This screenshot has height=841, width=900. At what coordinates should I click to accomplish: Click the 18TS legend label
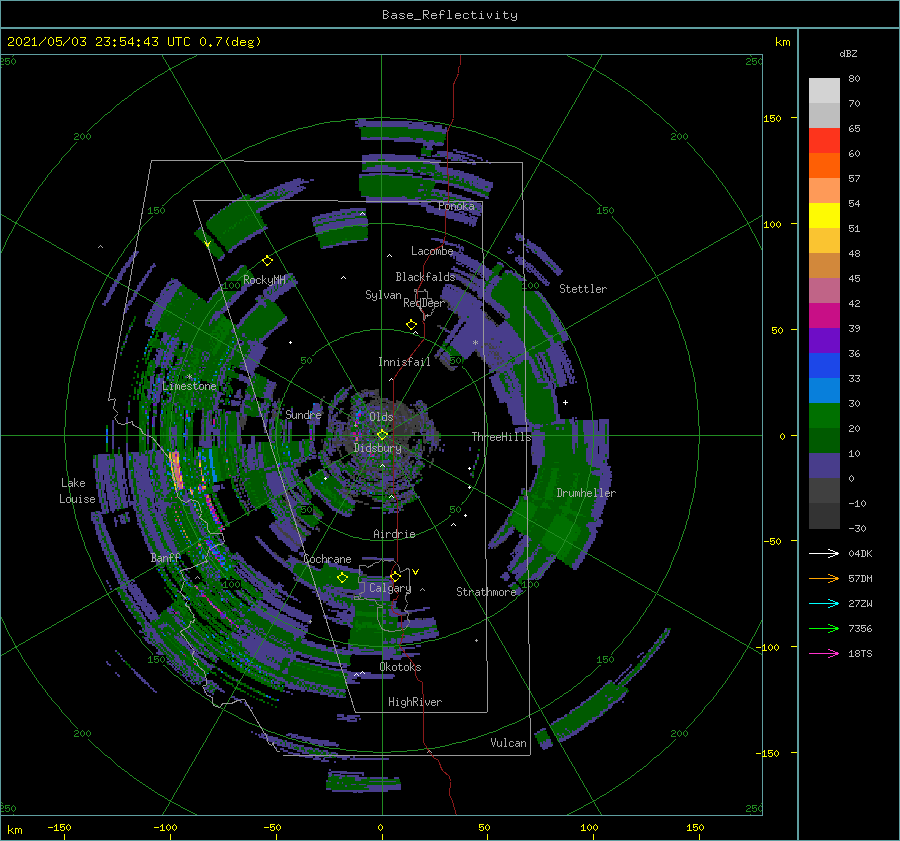tap(860, 653)
